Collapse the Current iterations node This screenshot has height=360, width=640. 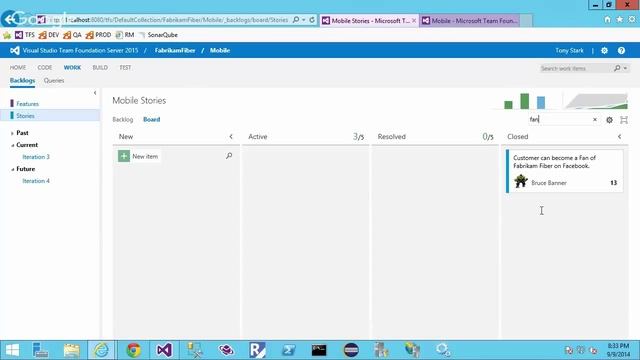coord(12,145)
